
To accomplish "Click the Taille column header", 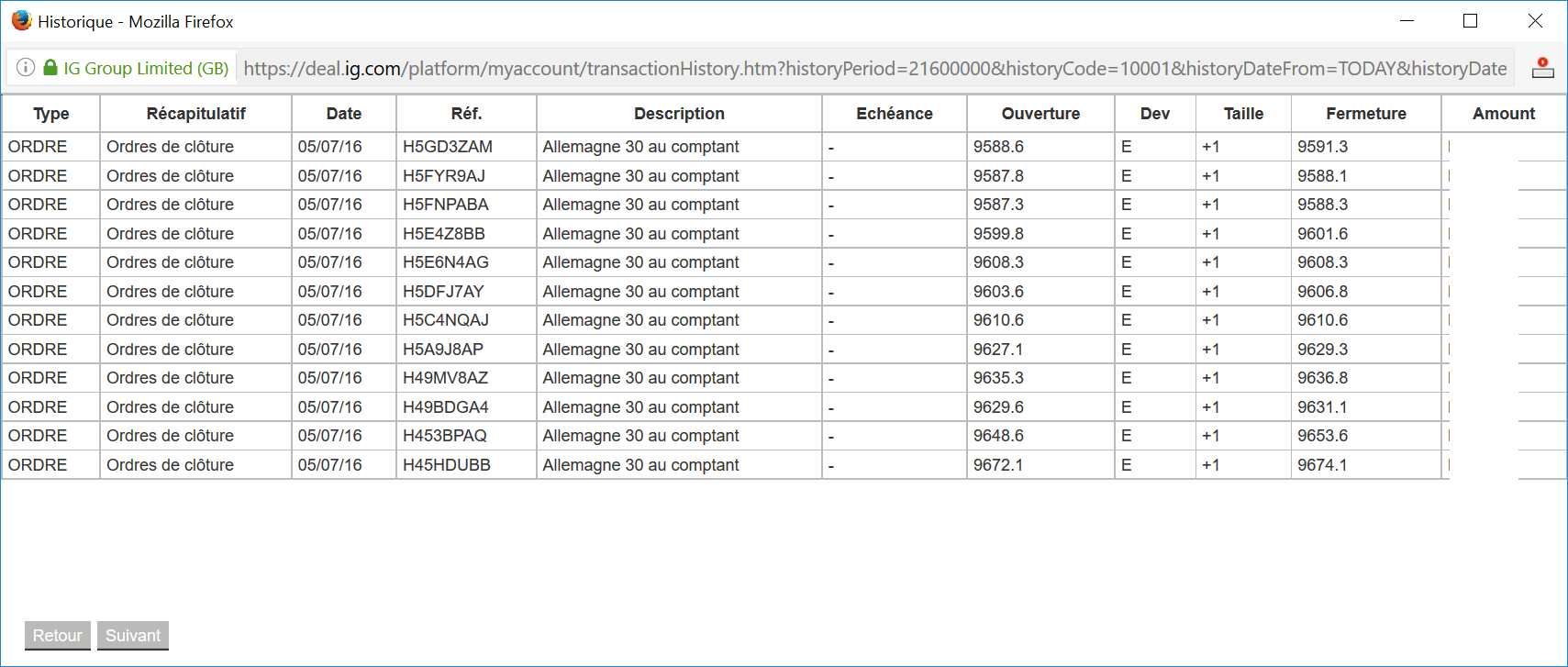I will (1244, 114).
